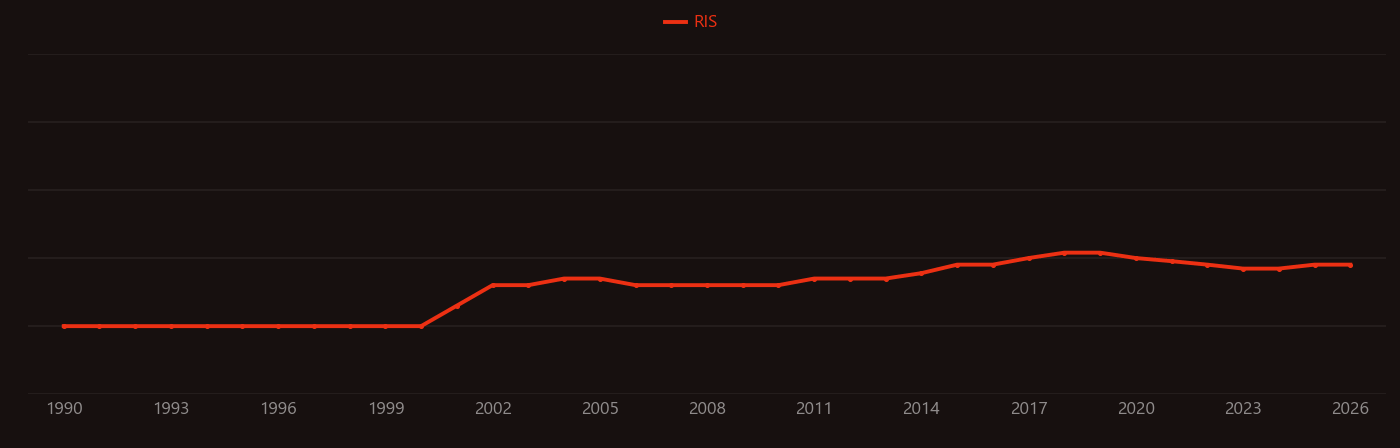1400x448 pixels.
Task: Click the 2026 x-axis label
Action: point(1350,409)
